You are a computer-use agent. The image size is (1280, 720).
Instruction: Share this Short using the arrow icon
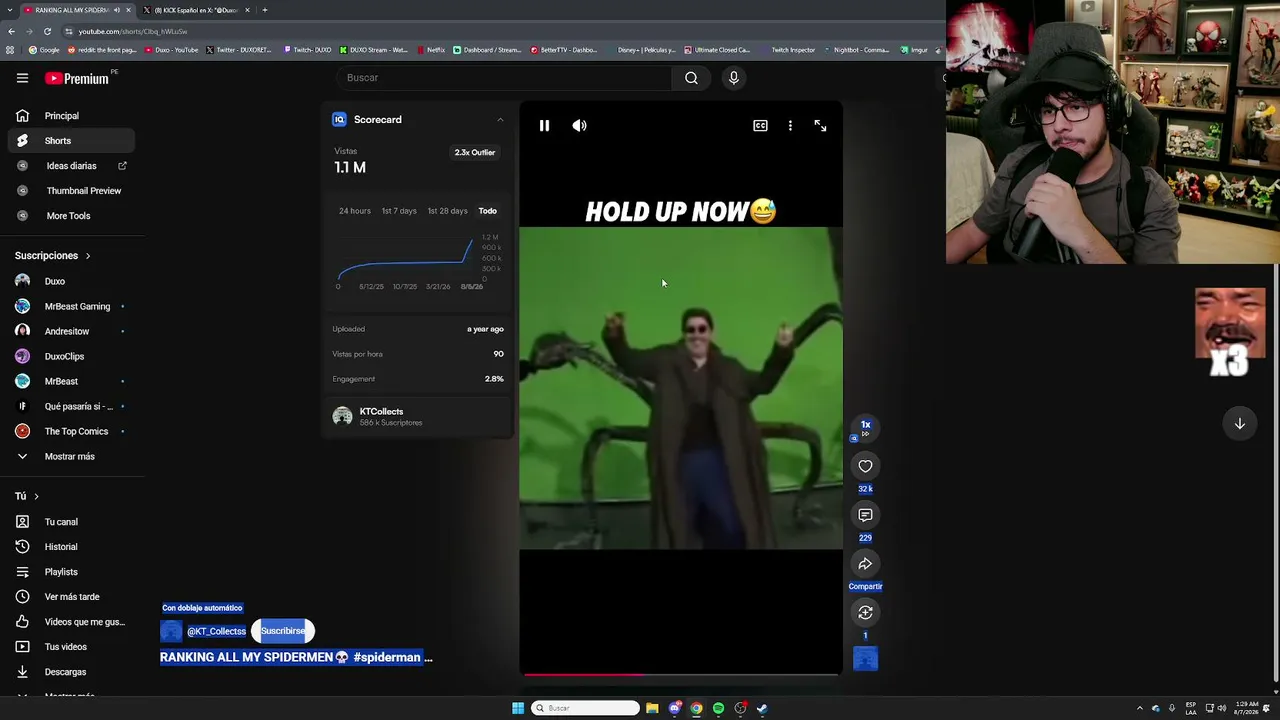(x=865, y=564)
